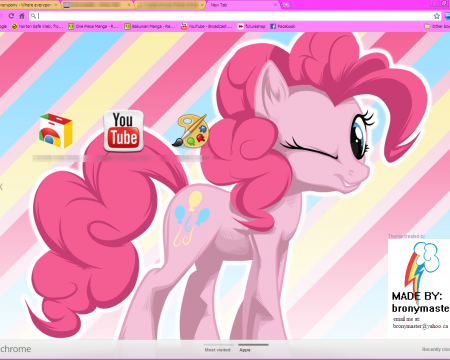Switch to the second blurred tab

tap(98, 5)
